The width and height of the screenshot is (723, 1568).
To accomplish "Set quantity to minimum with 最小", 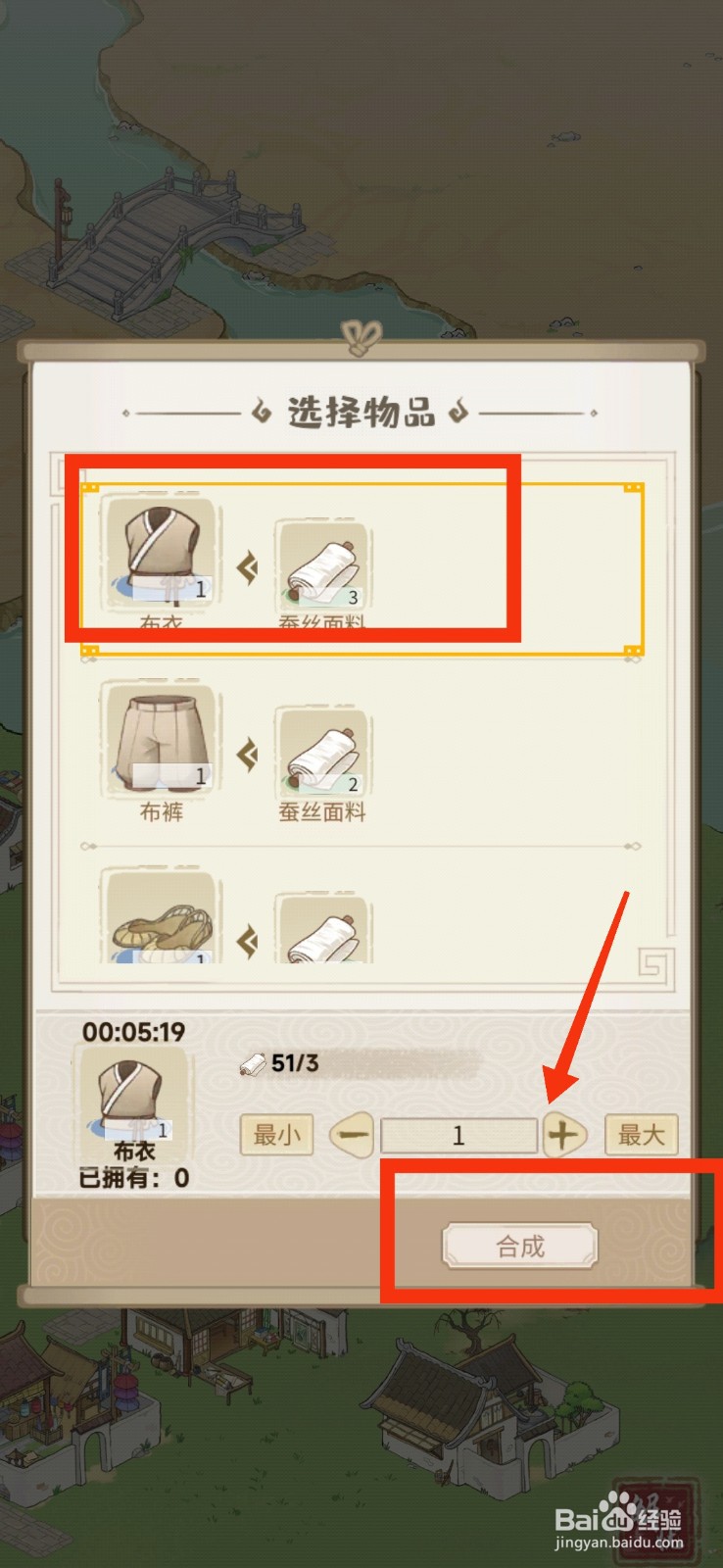I will (276, 1135).
